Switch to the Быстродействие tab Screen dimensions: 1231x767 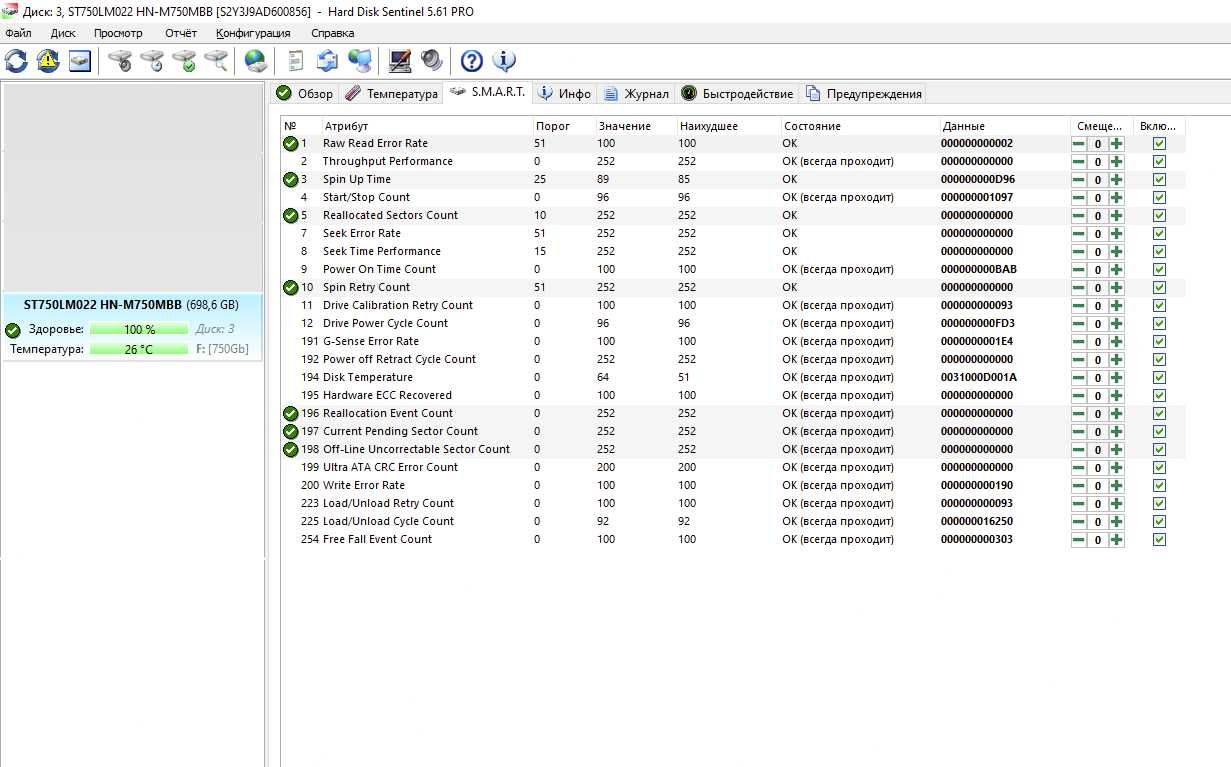tap(737, 94)
